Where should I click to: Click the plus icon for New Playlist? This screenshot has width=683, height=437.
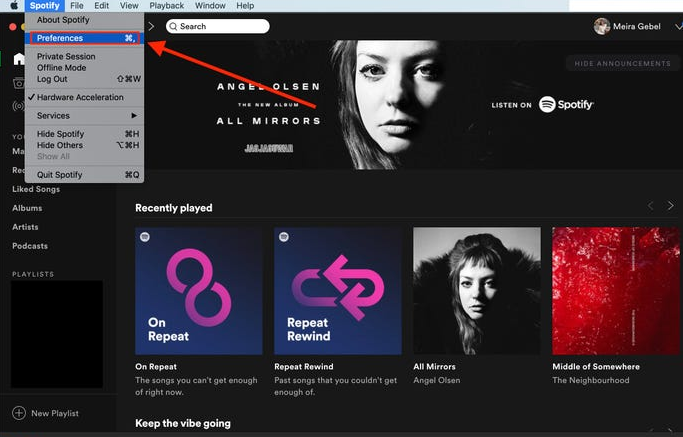(x=19, y=413)
